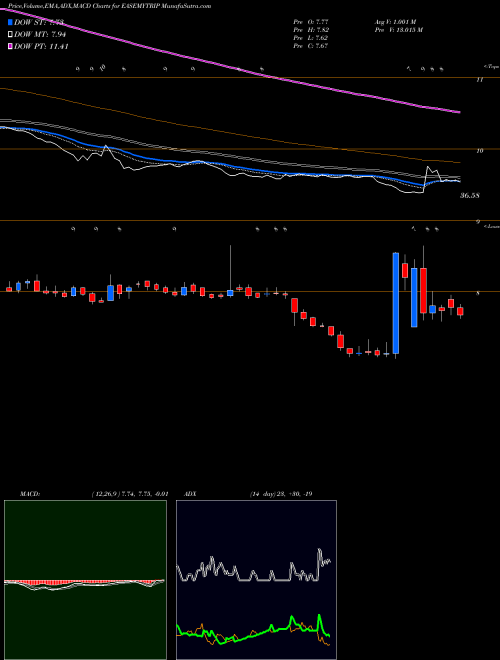The height and width of the screenshot is (660, 500).
Task: Click the 'Avg V: 1.001 M' volume text
Action: [x=395, y=22]
